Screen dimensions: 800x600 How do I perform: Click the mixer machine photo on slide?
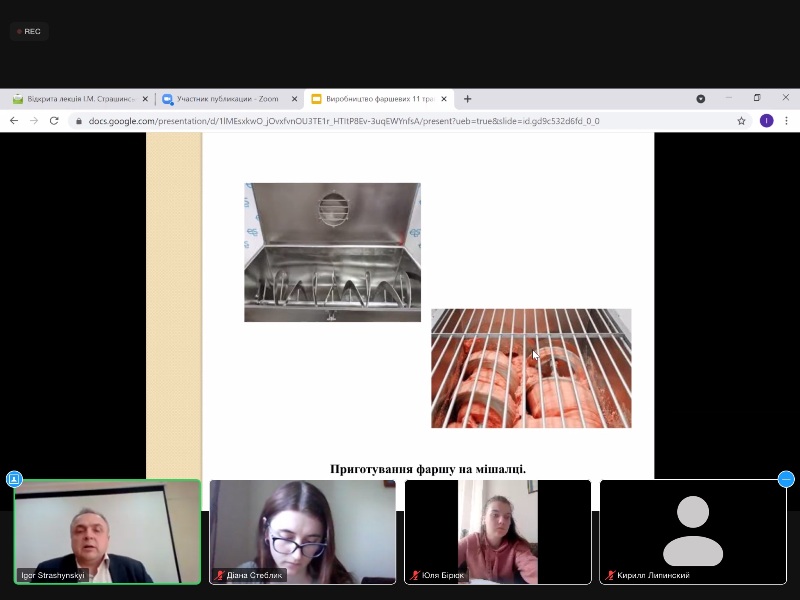pos(333,252)
